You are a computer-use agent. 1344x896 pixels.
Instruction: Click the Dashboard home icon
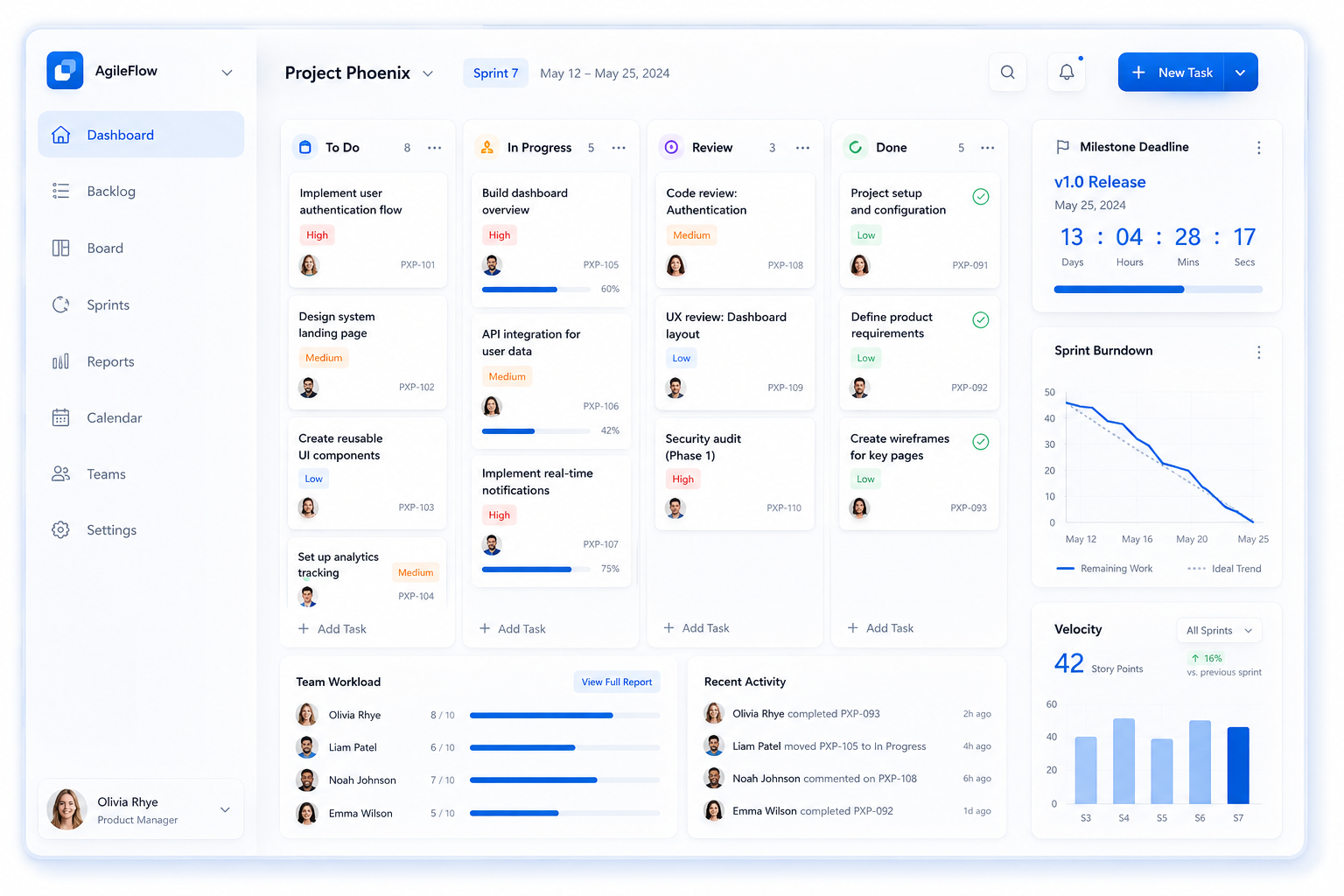(61, 135)
